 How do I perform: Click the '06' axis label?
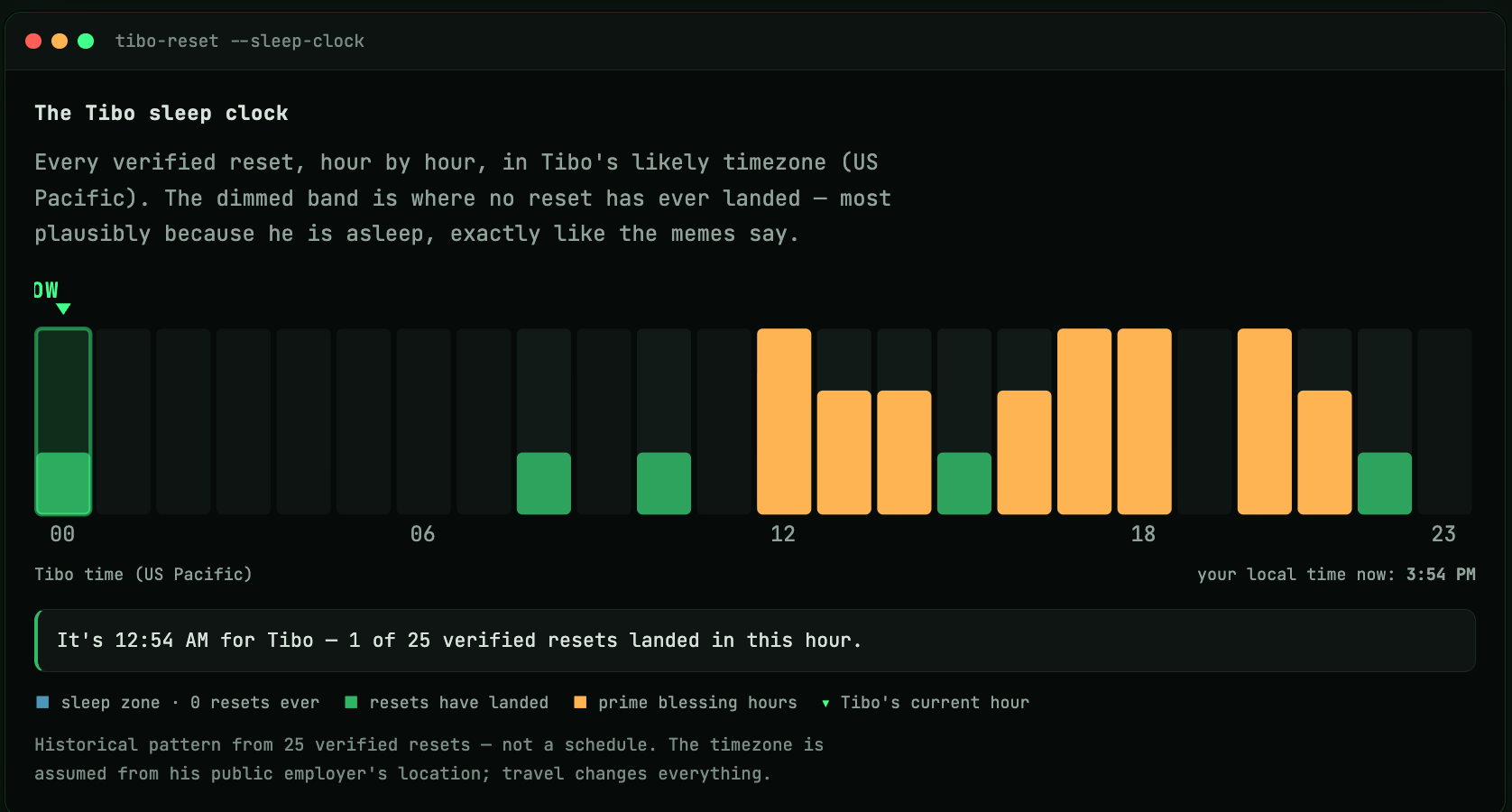tap(422, 534)
